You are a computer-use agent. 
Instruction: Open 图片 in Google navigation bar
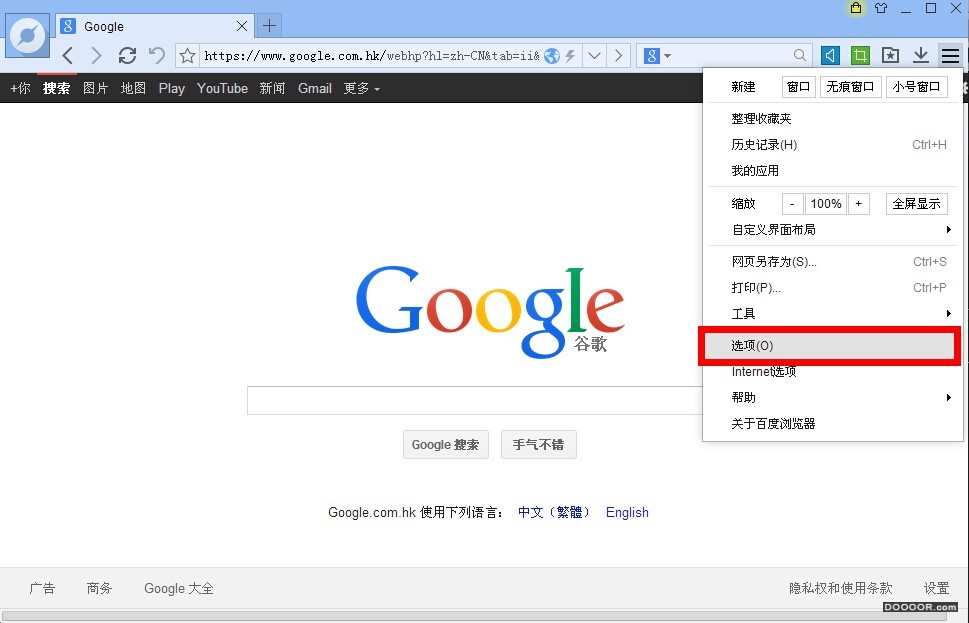click(95, 88)
